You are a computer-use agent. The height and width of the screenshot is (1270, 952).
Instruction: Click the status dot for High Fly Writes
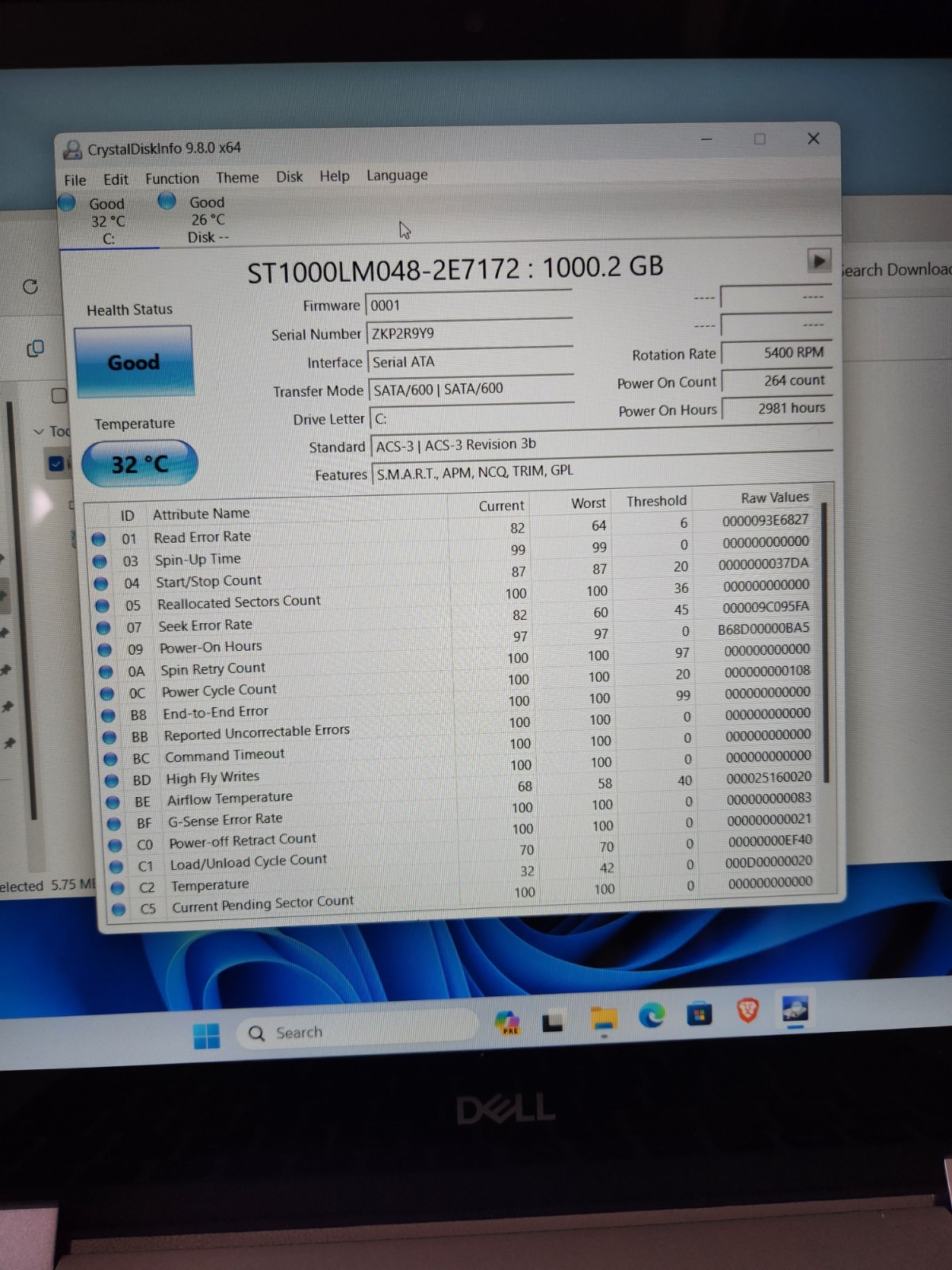(x=112, y=780)
